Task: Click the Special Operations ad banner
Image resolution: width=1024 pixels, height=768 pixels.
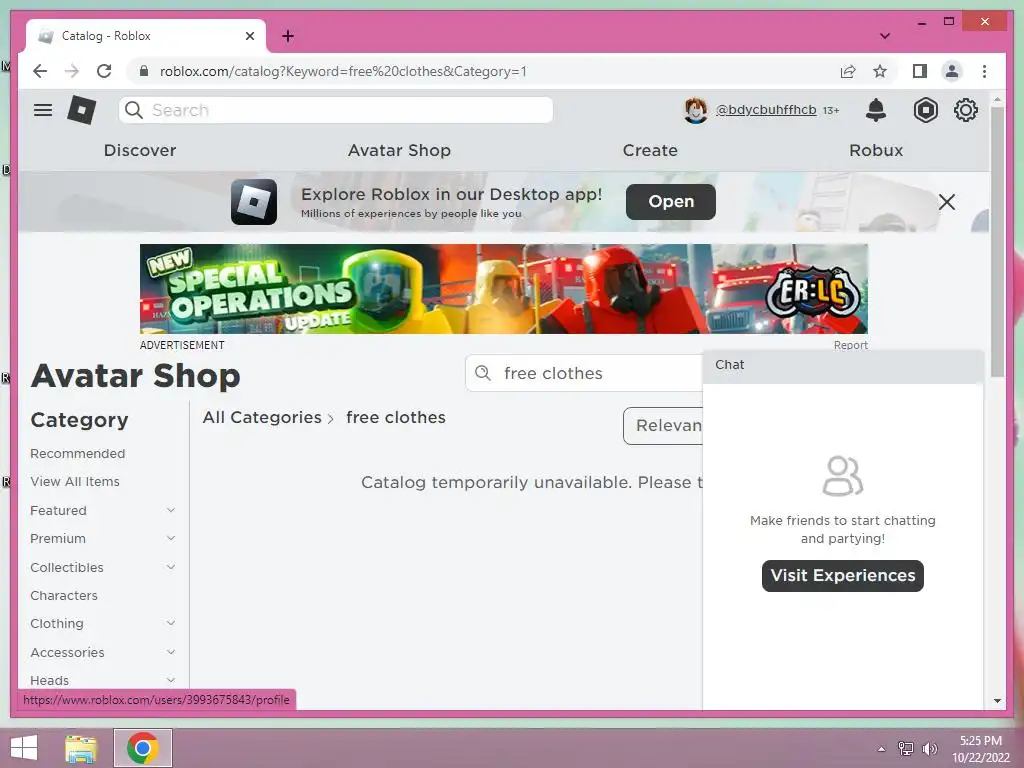Action: pos(504,289)
